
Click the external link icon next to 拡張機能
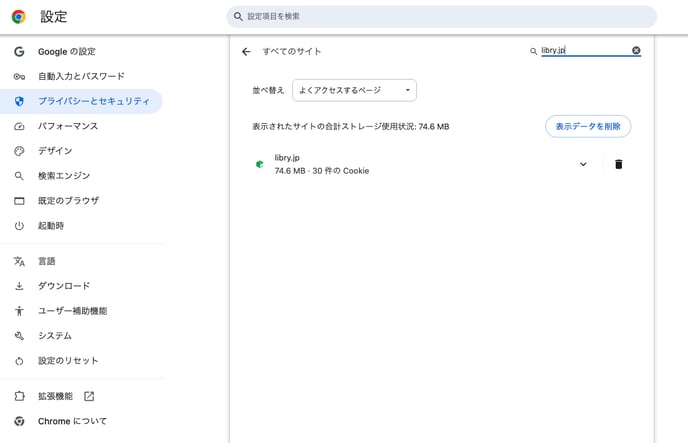coord(89,396)
